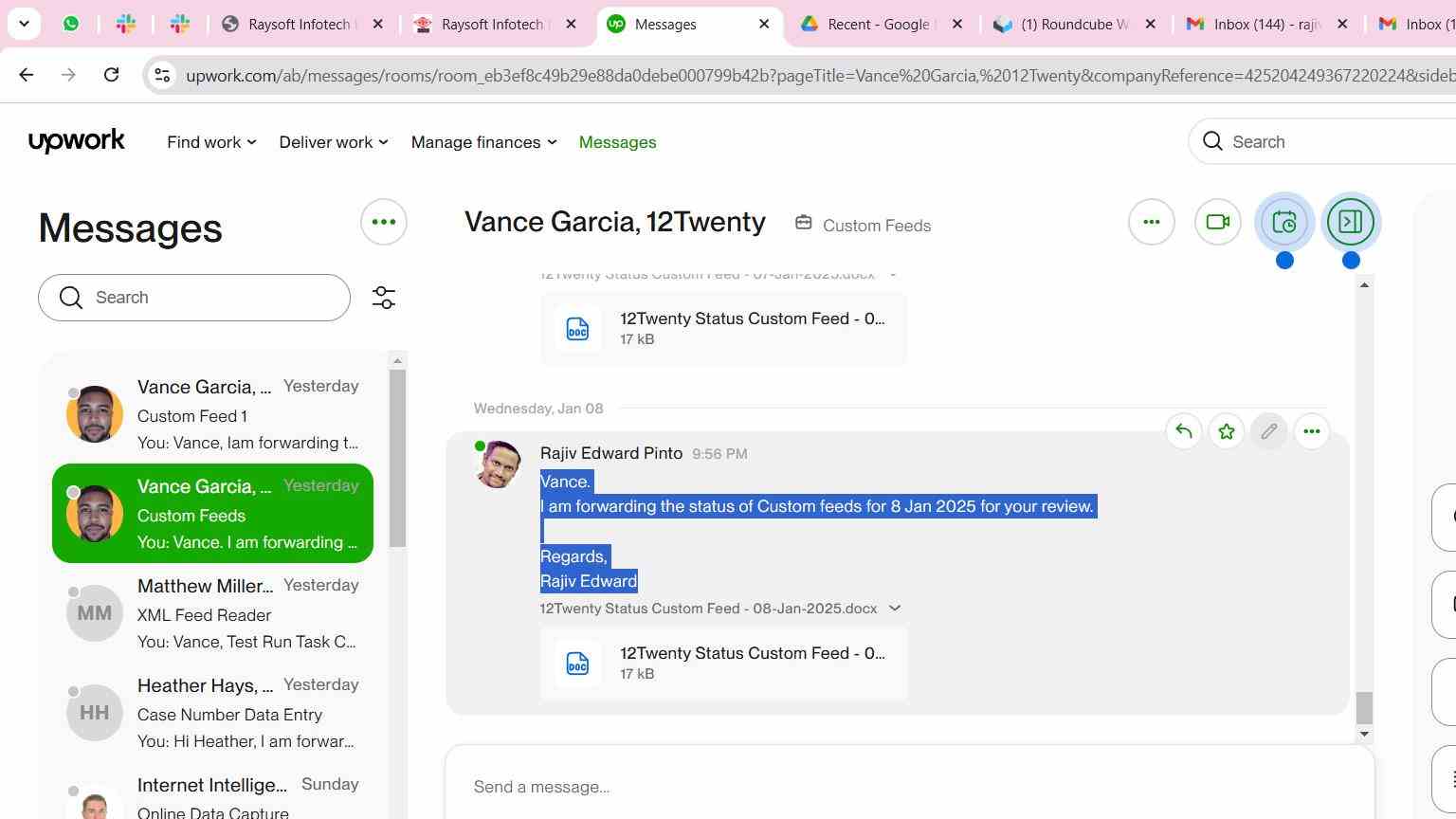Open the Find work menu
Image resolution: width=1456 pixels, height=819 pixels.
click(211, 142)
